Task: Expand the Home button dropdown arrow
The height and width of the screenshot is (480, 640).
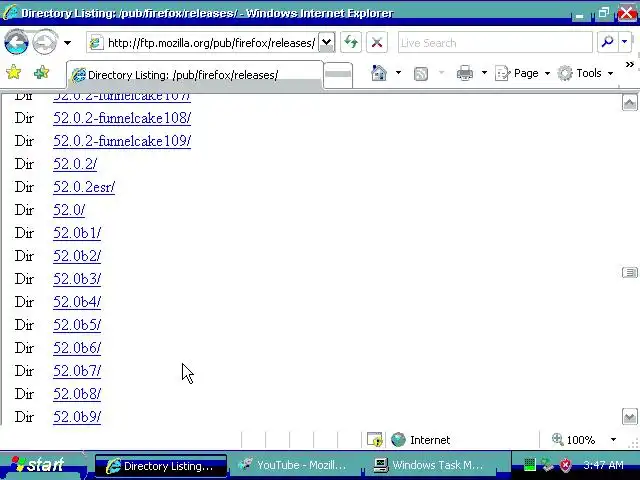Action: [x=398, y=73]
